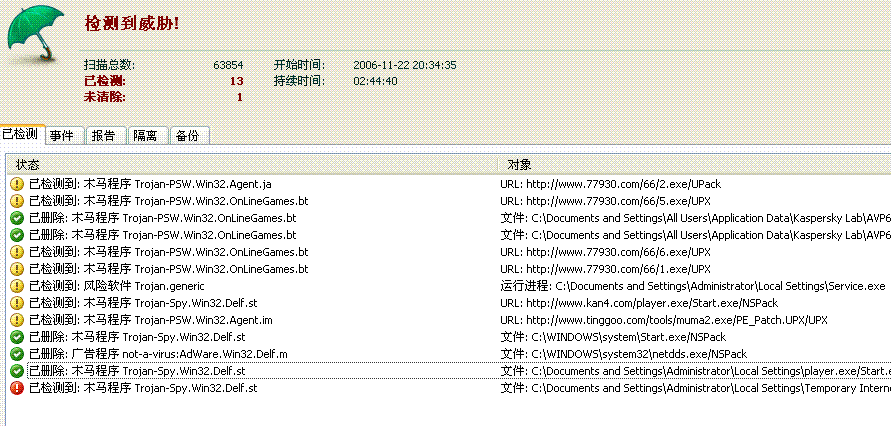
Task: Open the 备份 tab
Action: (x=188, y=136)
